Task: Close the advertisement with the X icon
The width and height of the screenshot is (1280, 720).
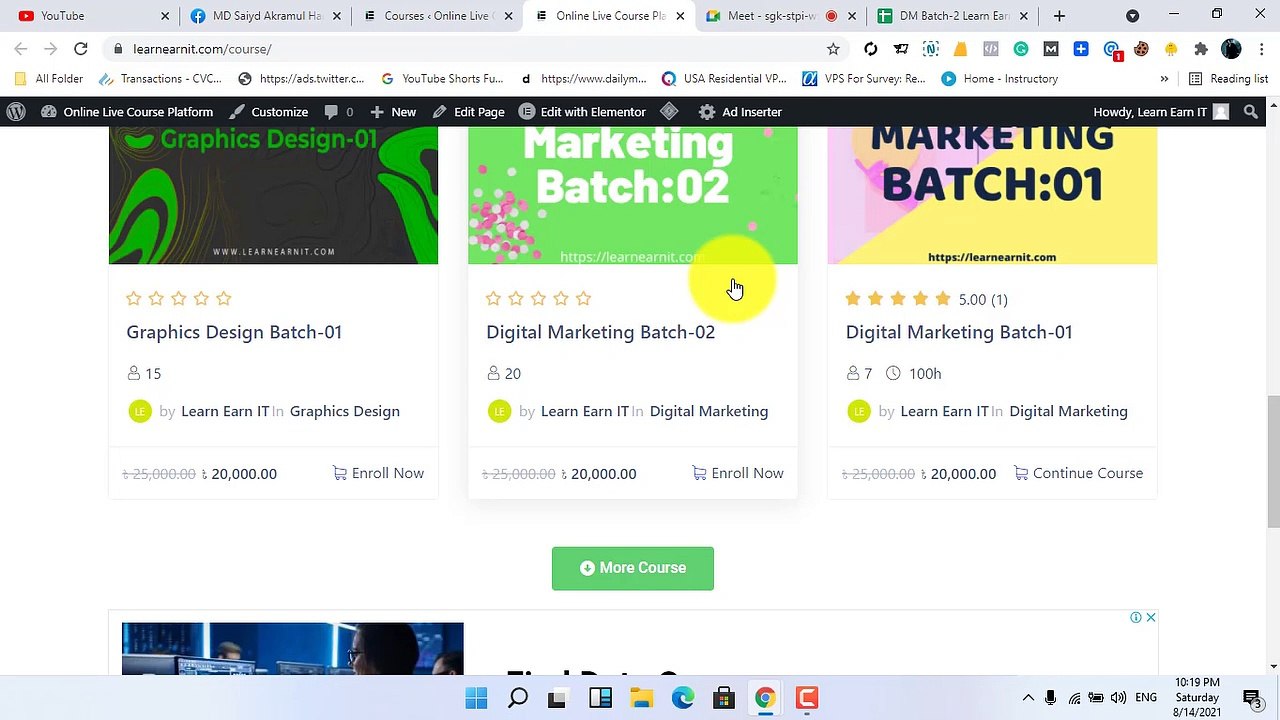Action: tap(1151, 617)
